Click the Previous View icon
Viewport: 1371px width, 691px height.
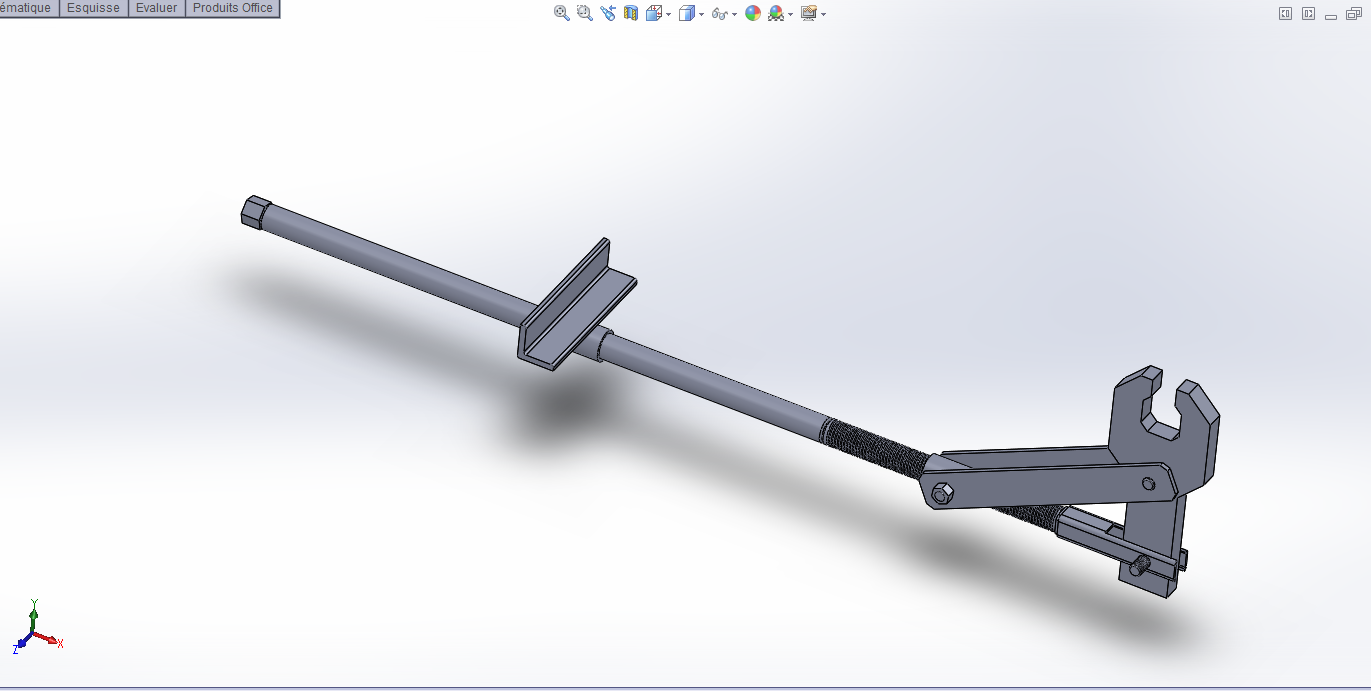click(x=608, y=13)
